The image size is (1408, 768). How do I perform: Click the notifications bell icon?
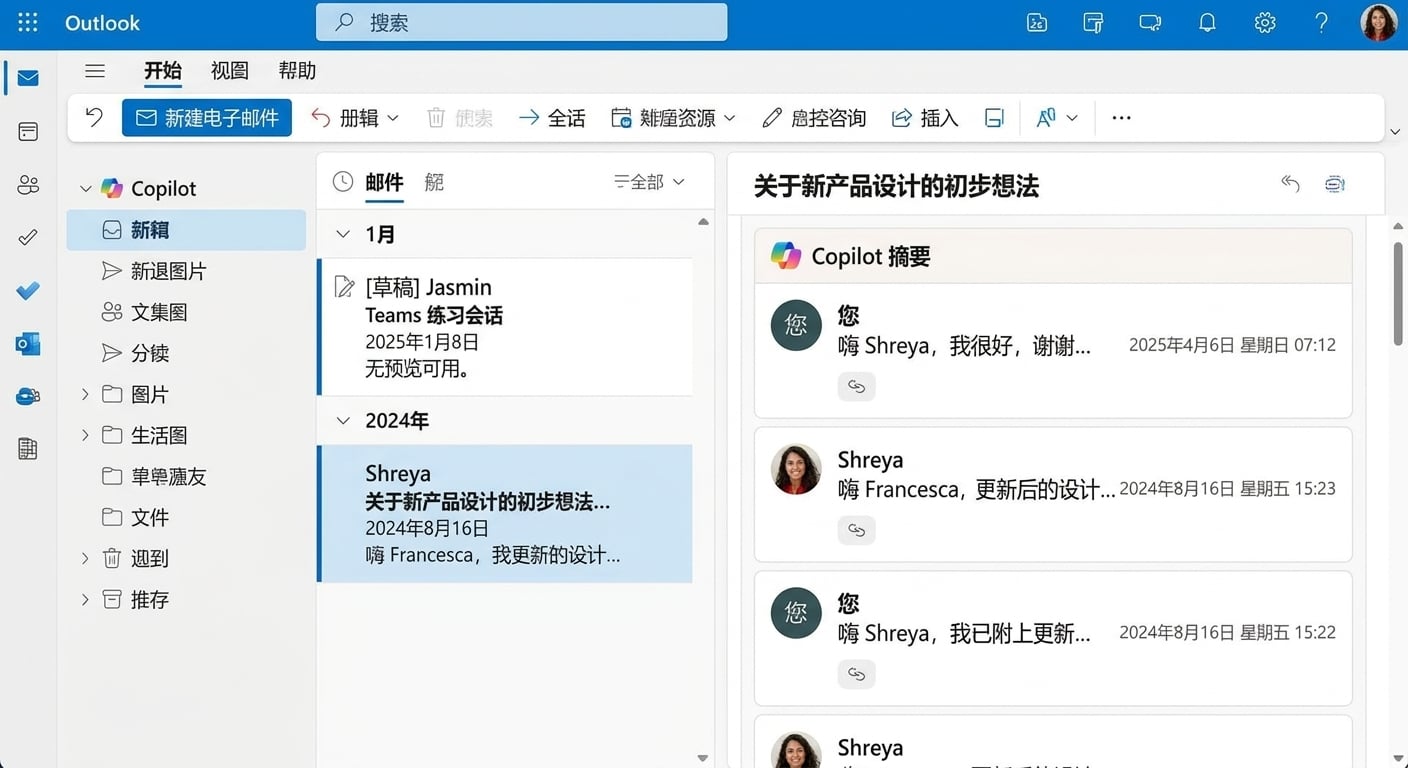(x=1208, y=23)
